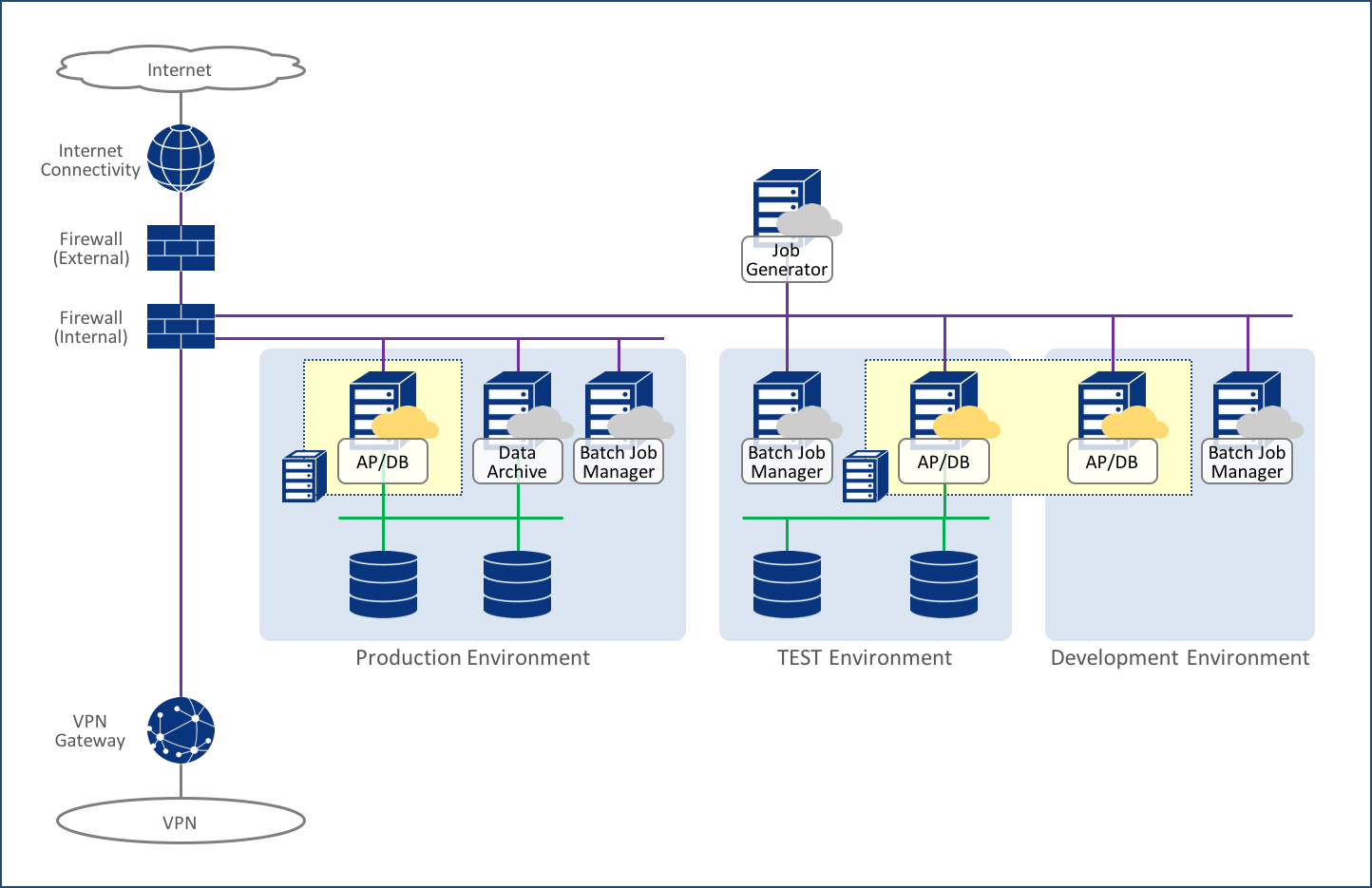Select database cylinder below Production AP/DB
1372x888 pixels.
[383, 584]
